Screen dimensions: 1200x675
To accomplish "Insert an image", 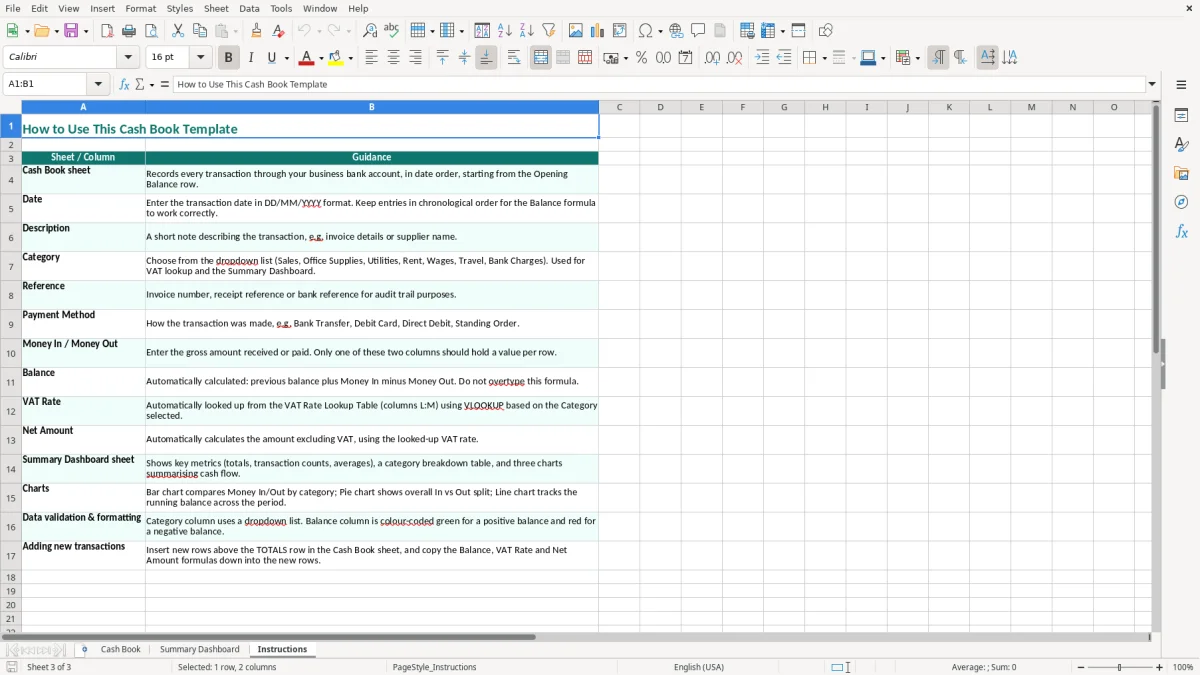I will (576, 31).
